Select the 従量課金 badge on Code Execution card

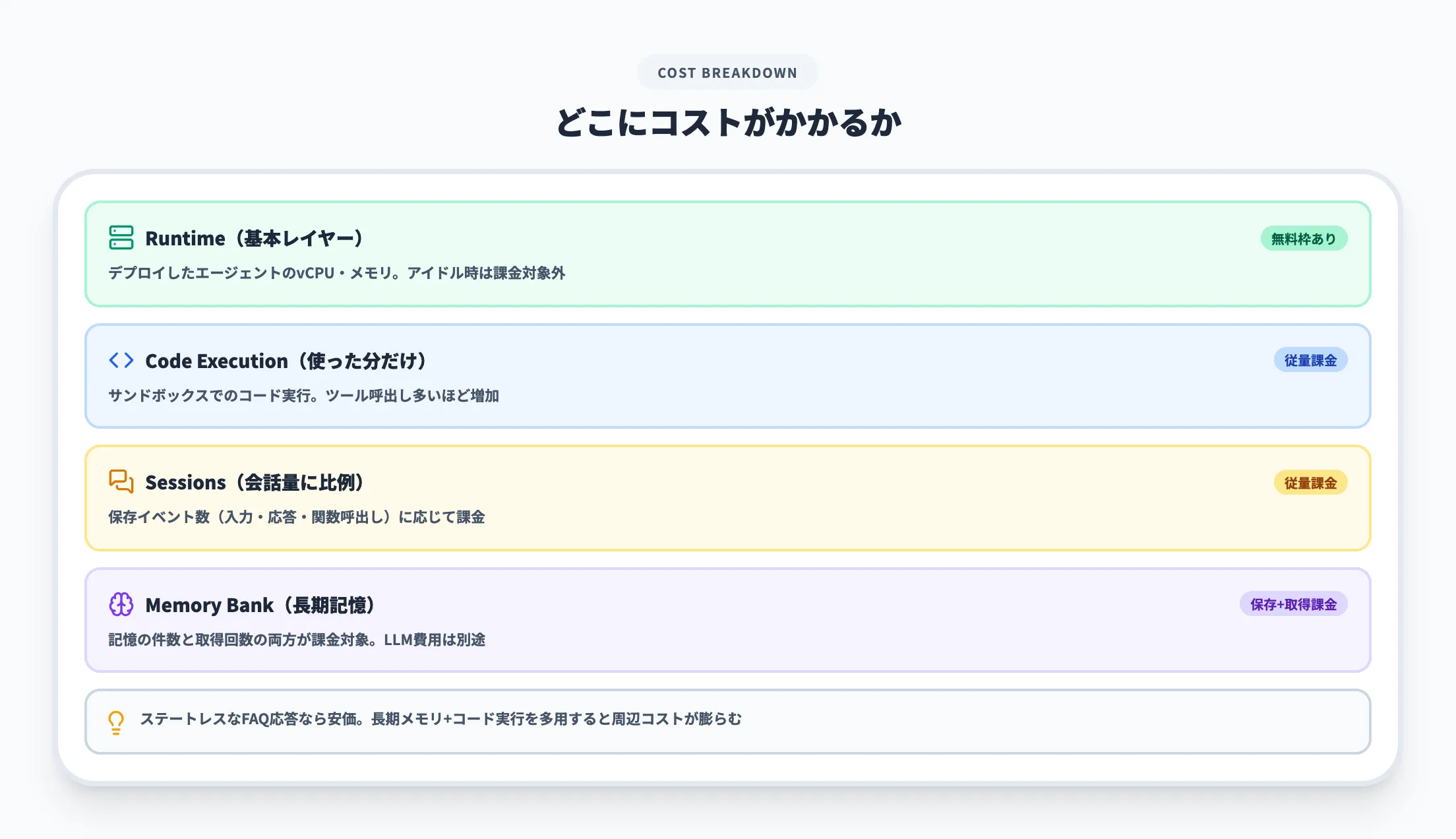tap(1311, 360)
